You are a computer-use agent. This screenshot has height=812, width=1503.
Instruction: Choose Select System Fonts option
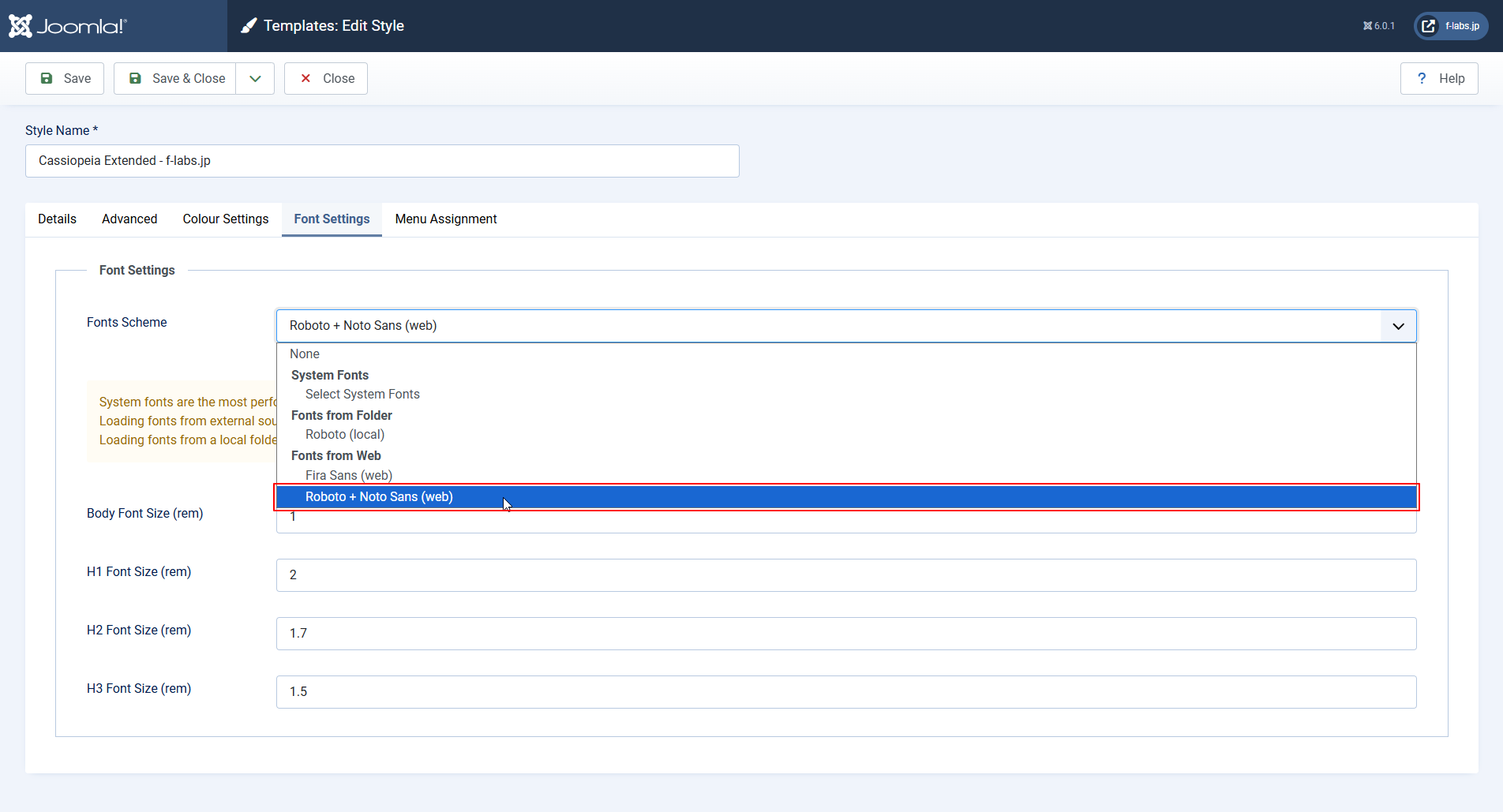tap(362, 394)
